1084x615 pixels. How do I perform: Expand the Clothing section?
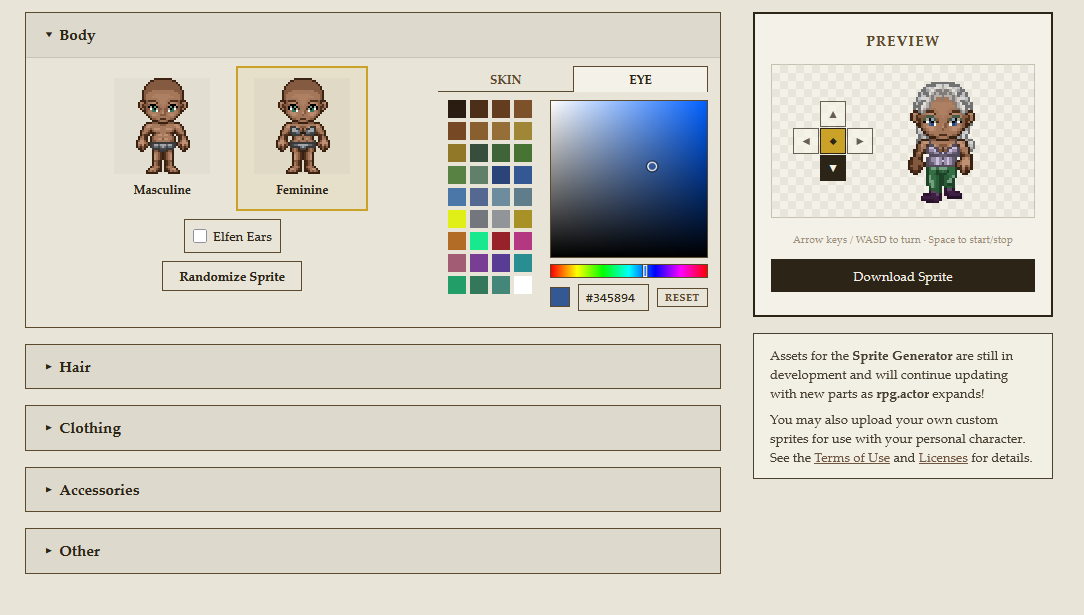(90, 428)
